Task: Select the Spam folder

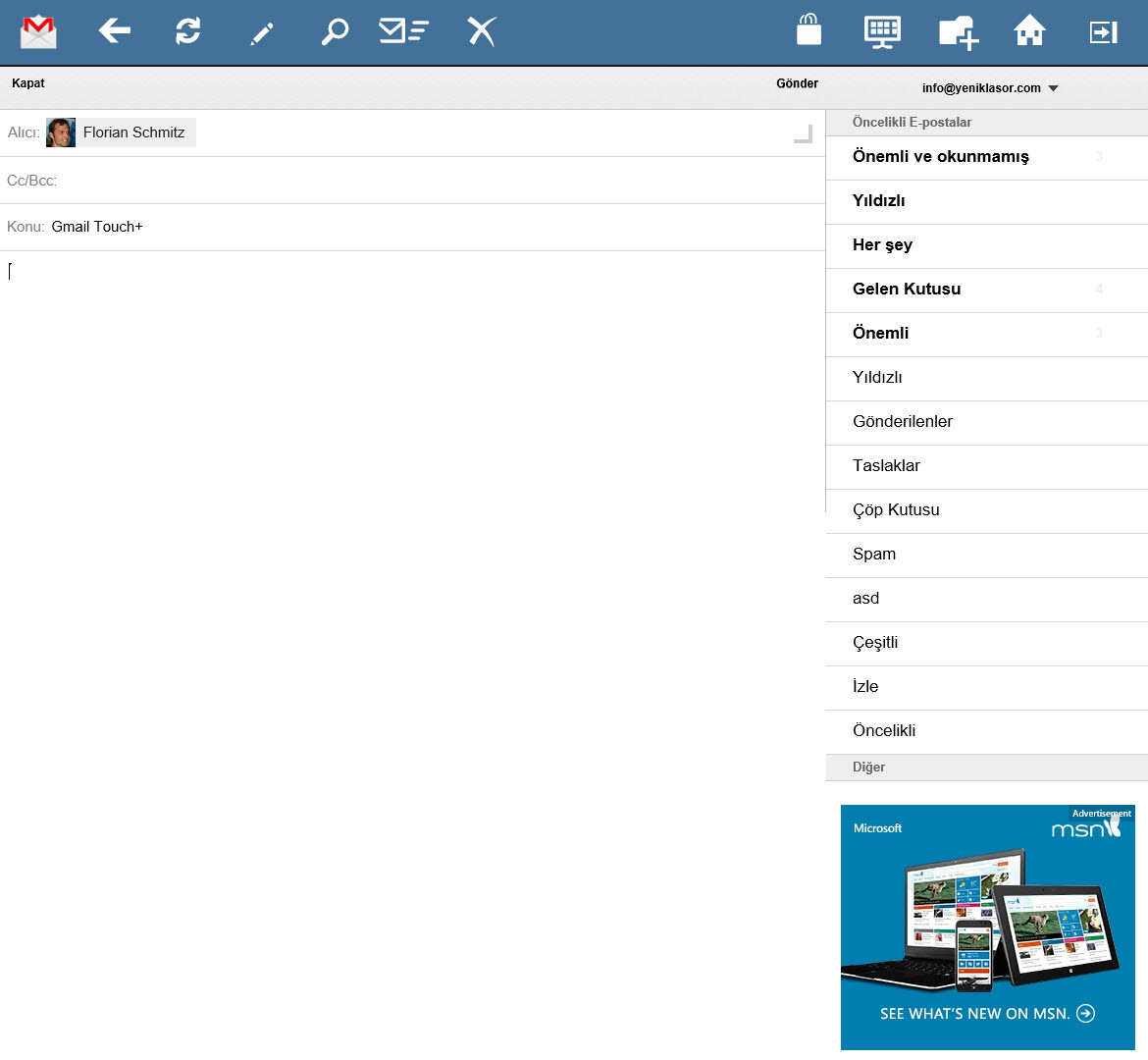Action: coord(874,555)
